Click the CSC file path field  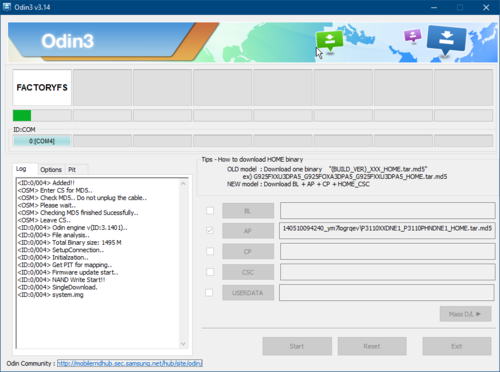pyautogui.click(x=387, y=272)
